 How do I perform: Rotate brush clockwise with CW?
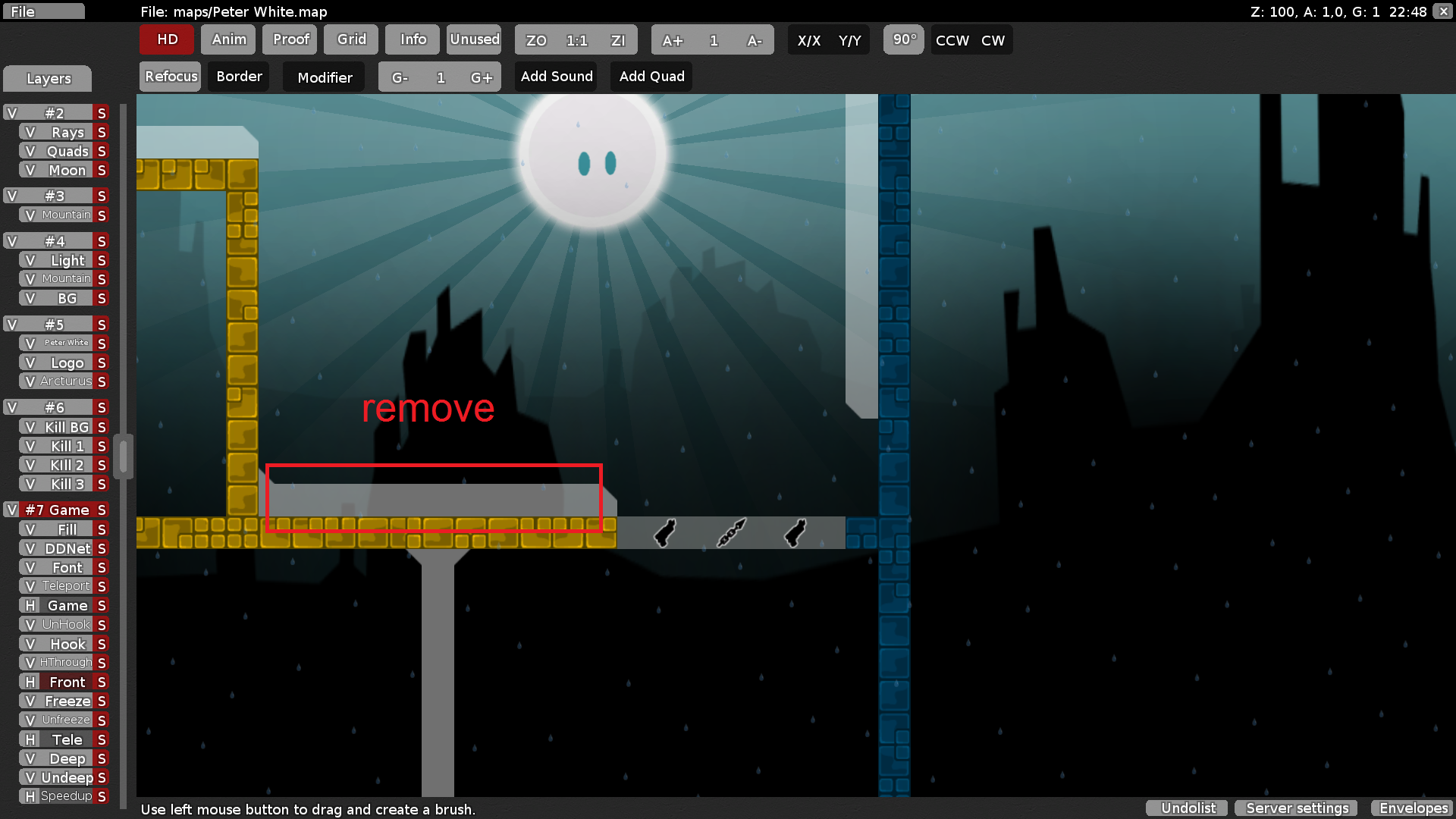(x=993, y=40)
